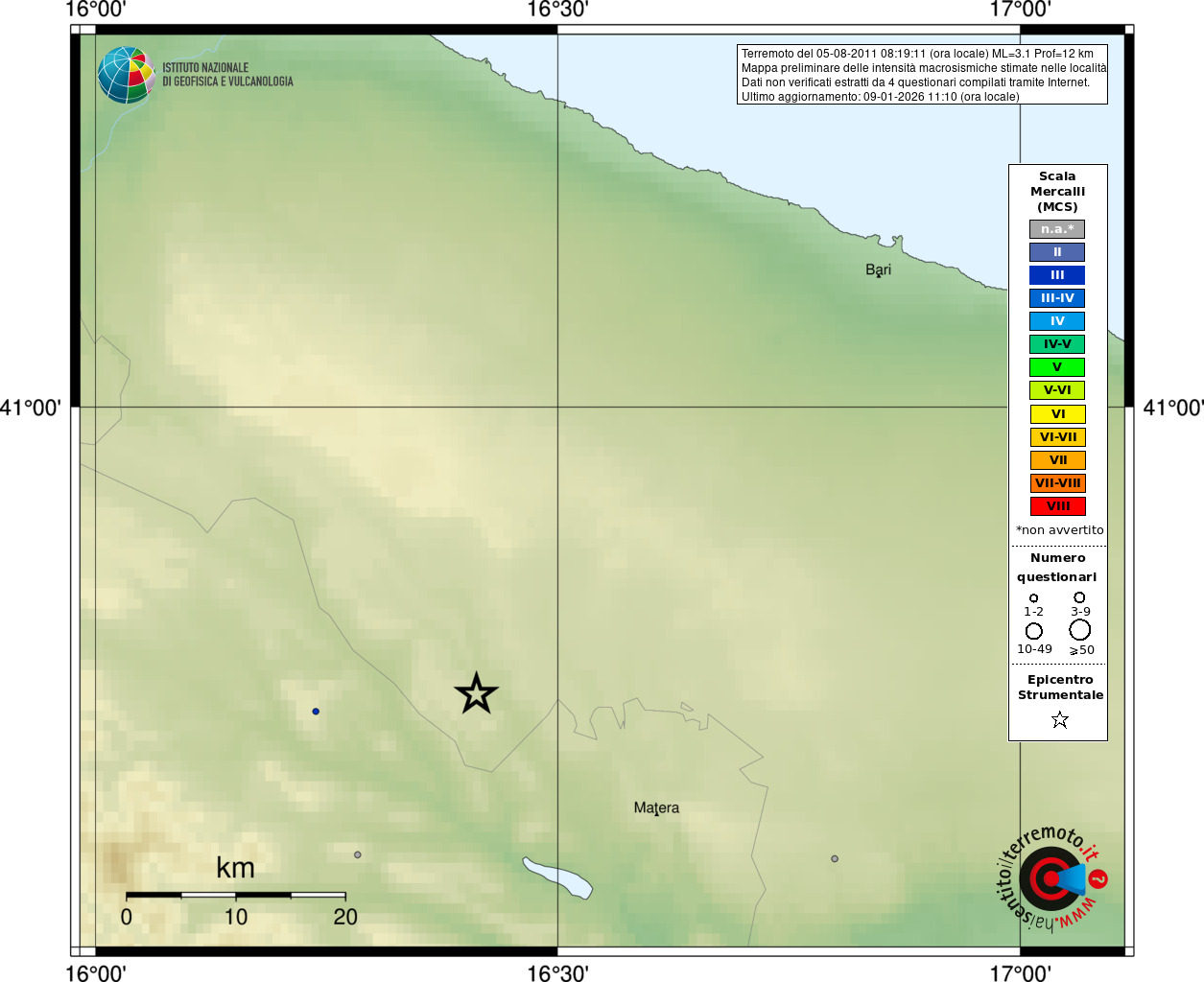Click the VII-VIII intensity legend swatch
The height and width of the screenshot is (982, 1204).
point(1058,483)
